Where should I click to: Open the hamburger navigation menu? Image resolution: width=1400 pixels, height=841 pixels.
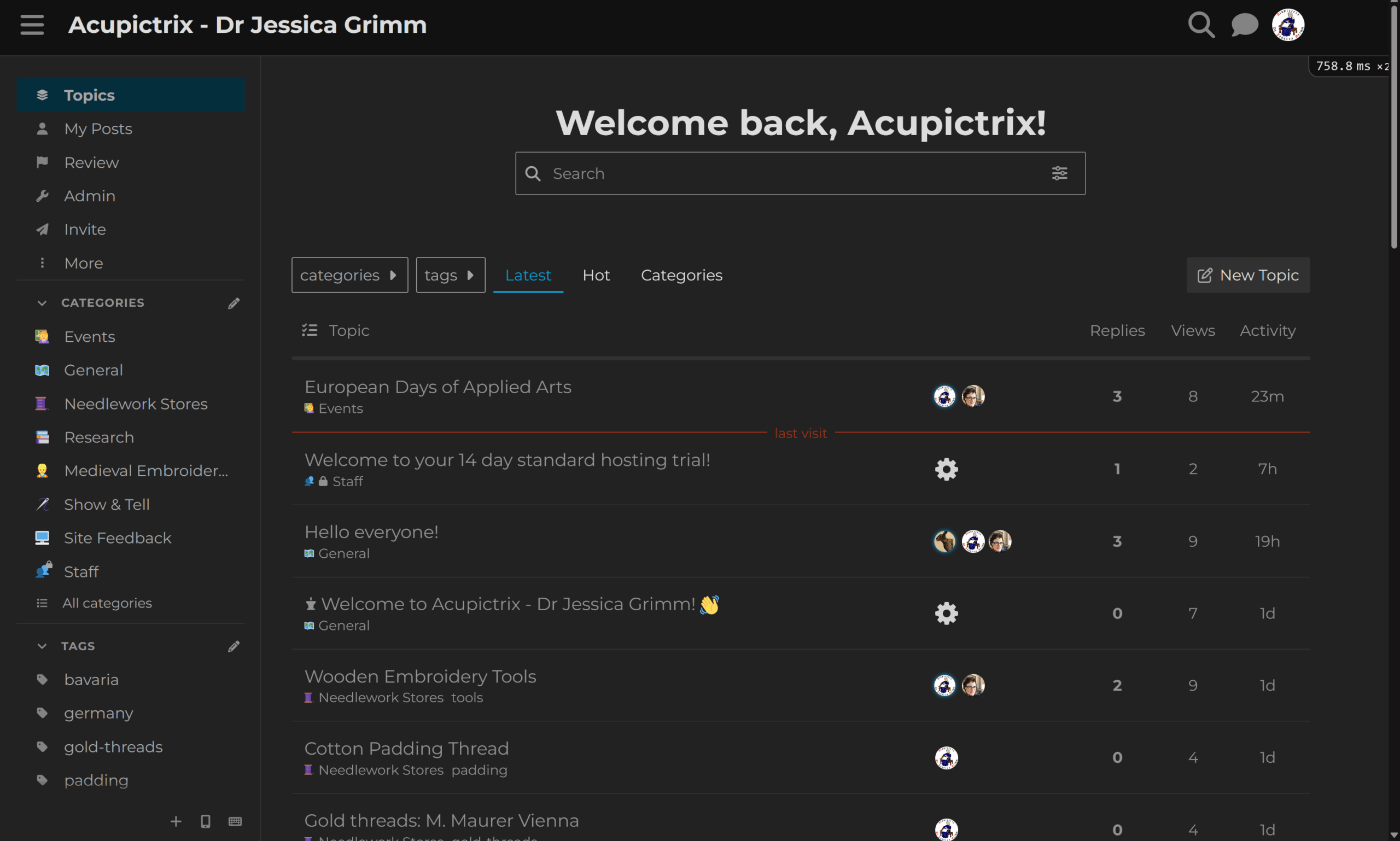[x=32, y=25]
